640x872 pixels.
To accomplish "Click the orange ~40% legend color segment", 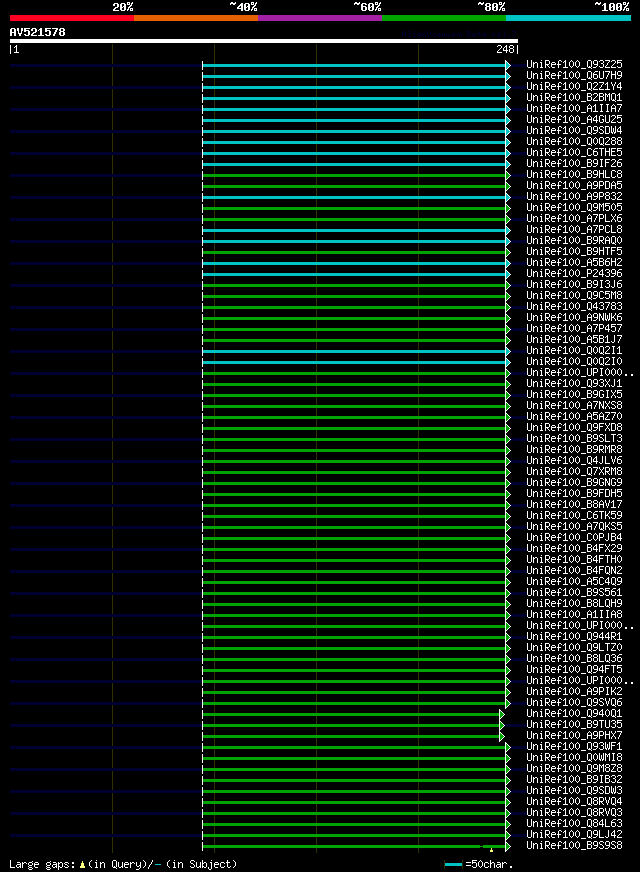I will pos(196,18).
